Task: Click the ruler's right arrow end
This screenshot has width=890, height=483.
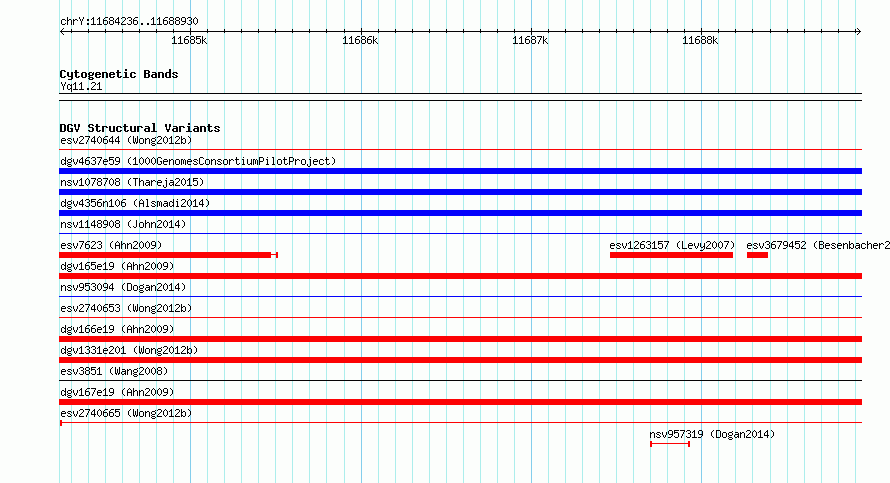Action: pyautogui.click(x=859, y=32)
